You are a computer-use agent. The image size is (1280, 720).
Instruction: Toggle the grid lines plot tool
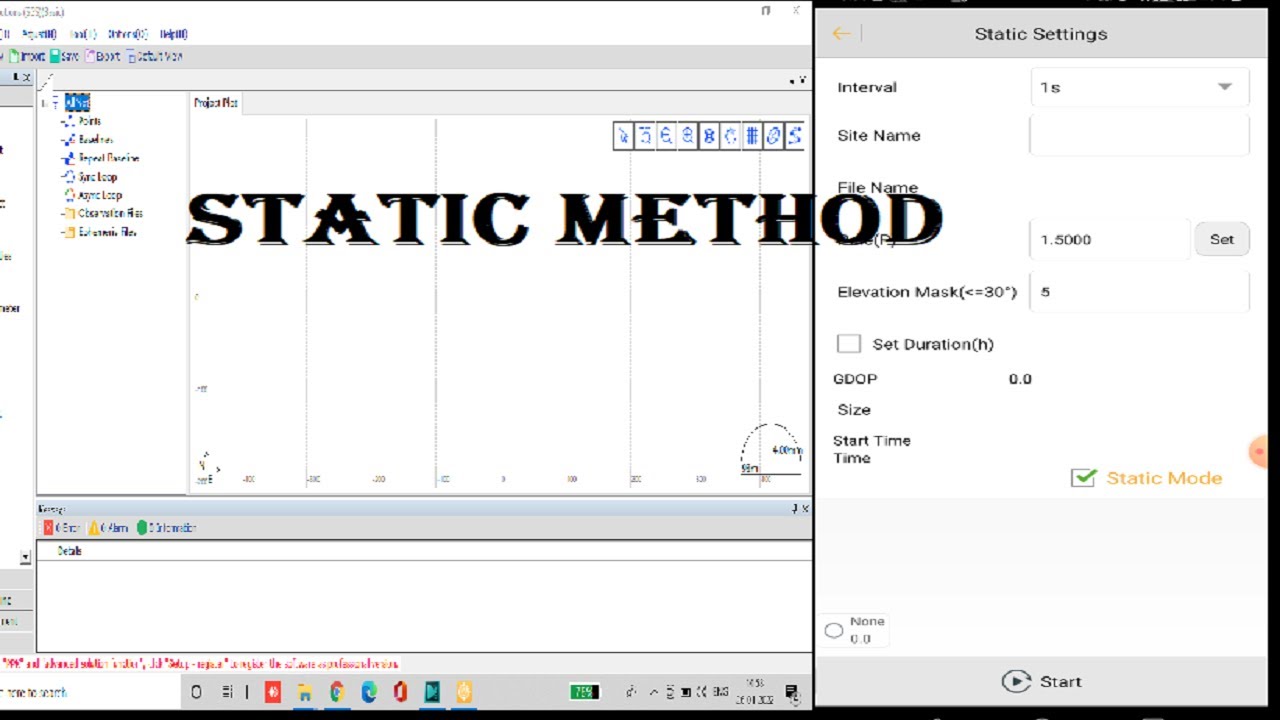[752, 136]
